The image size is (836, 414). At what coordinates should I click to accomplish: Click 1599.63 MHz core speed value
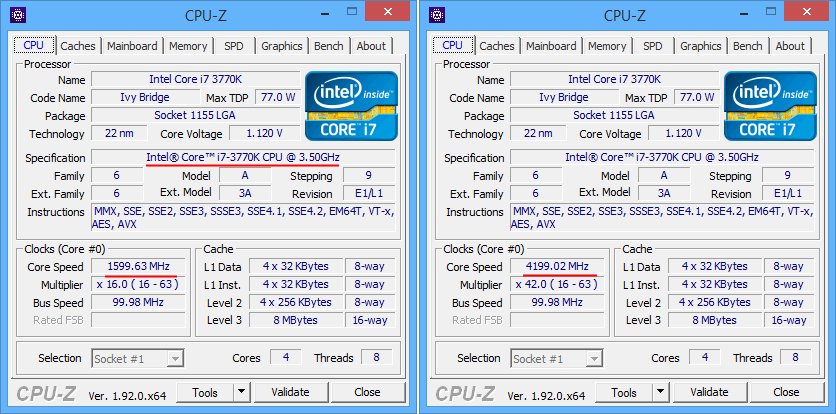coord(139,266)
